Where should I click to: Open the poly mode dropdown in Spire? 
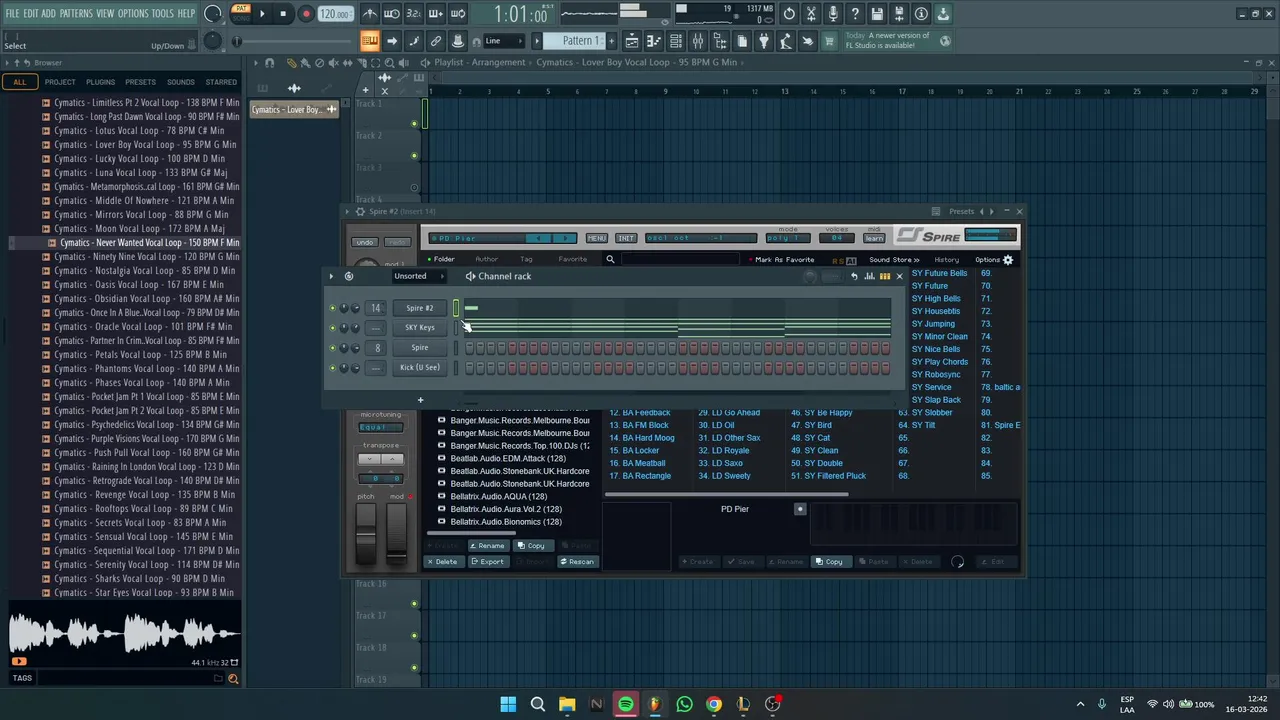point(788,238)
